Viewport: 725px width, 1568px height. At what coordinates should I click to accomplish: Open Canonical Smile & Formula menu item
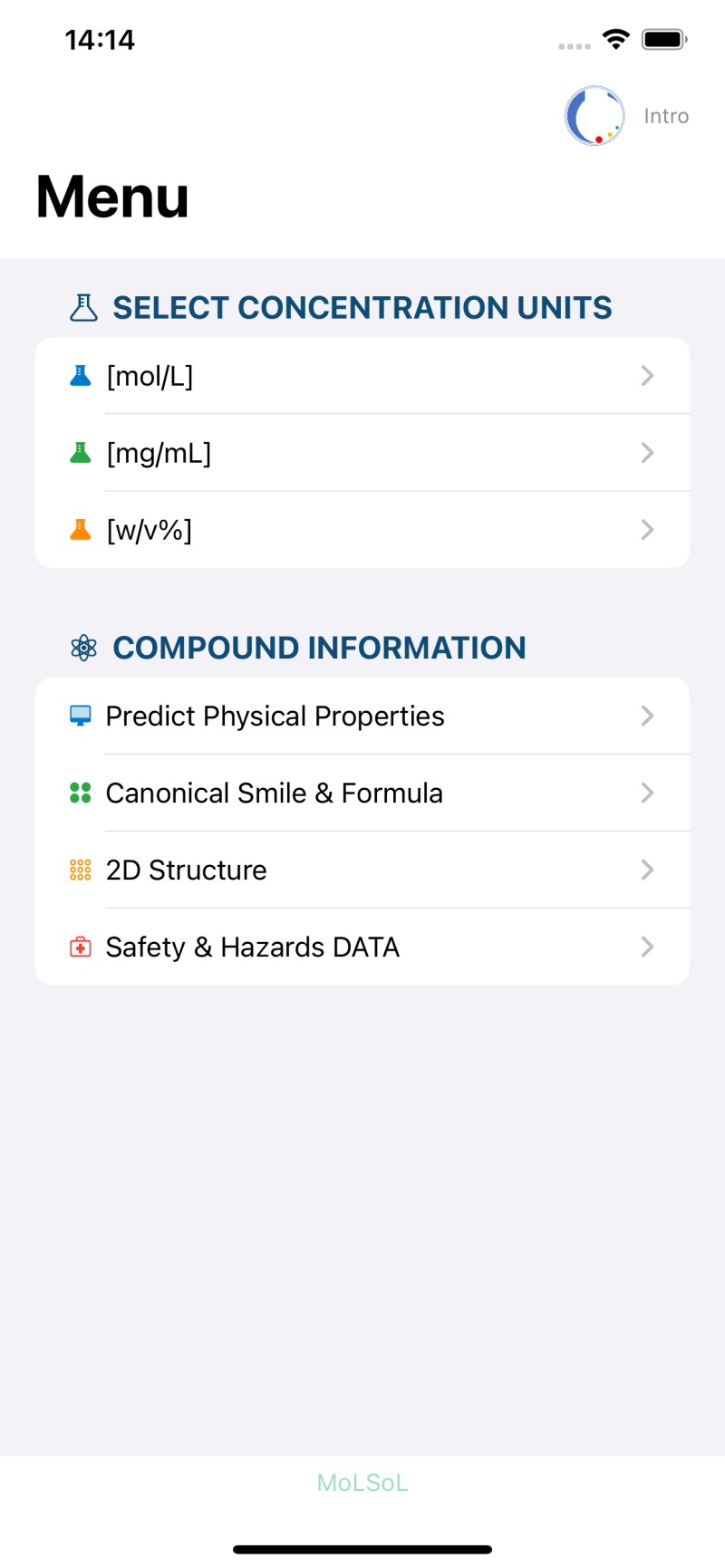(x=274, y=793)
